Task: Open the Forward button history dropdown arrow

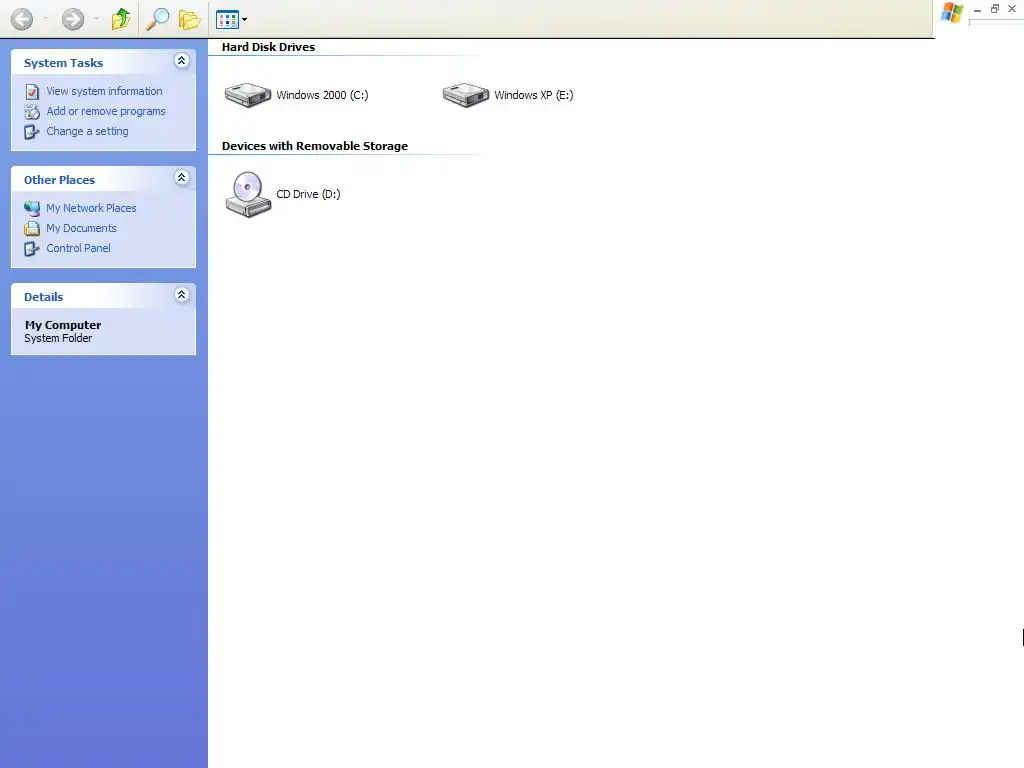Action: pyautogui.click(x=96, y=19)
